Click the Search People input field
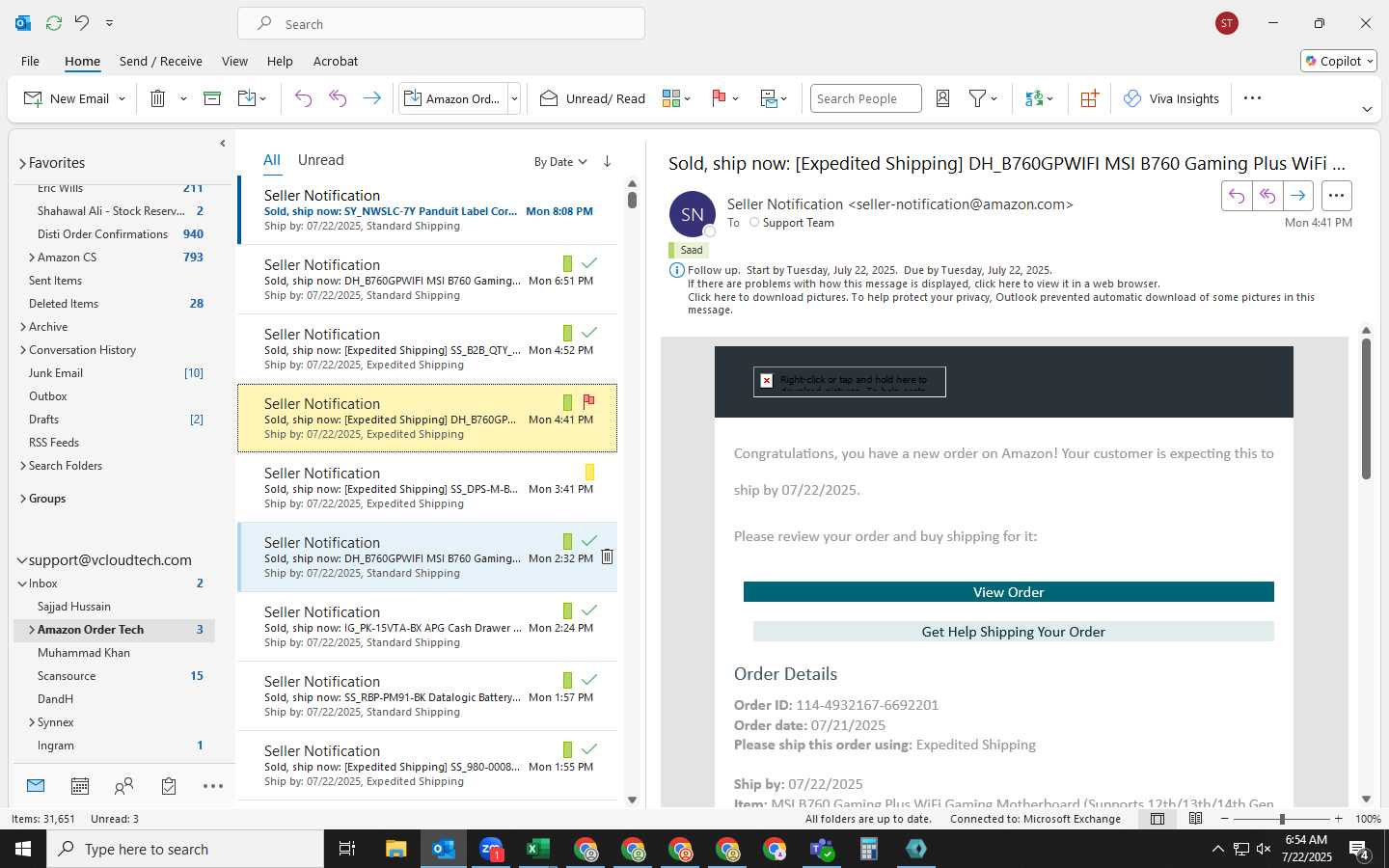 865,98
